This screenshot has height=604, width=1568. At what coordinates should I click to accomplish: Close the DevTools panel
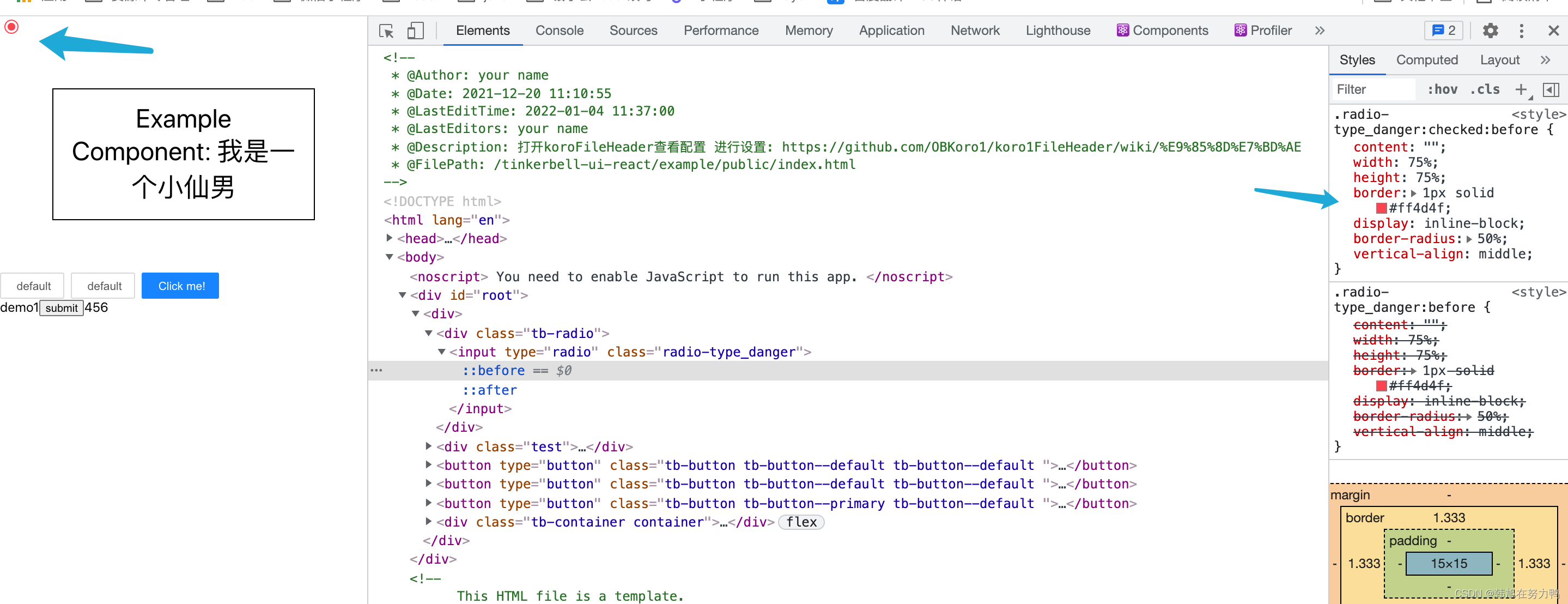coord(1553,31)
